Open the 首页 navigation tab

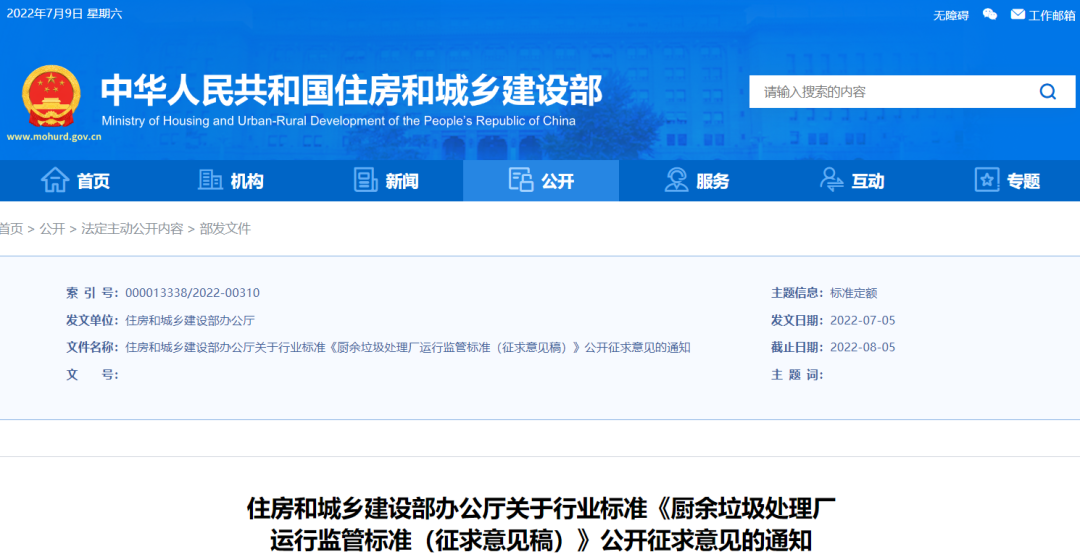[x=76, y=181]
